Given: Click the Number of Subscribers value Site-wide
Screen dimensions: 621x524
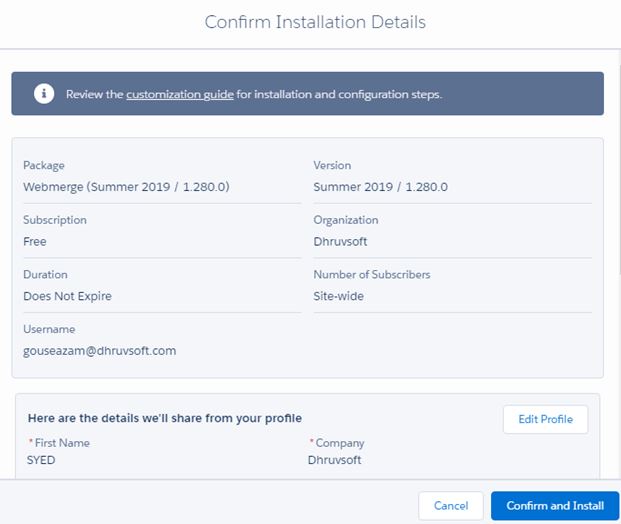Looking at the screenshot, I should (x=339, y=296).
